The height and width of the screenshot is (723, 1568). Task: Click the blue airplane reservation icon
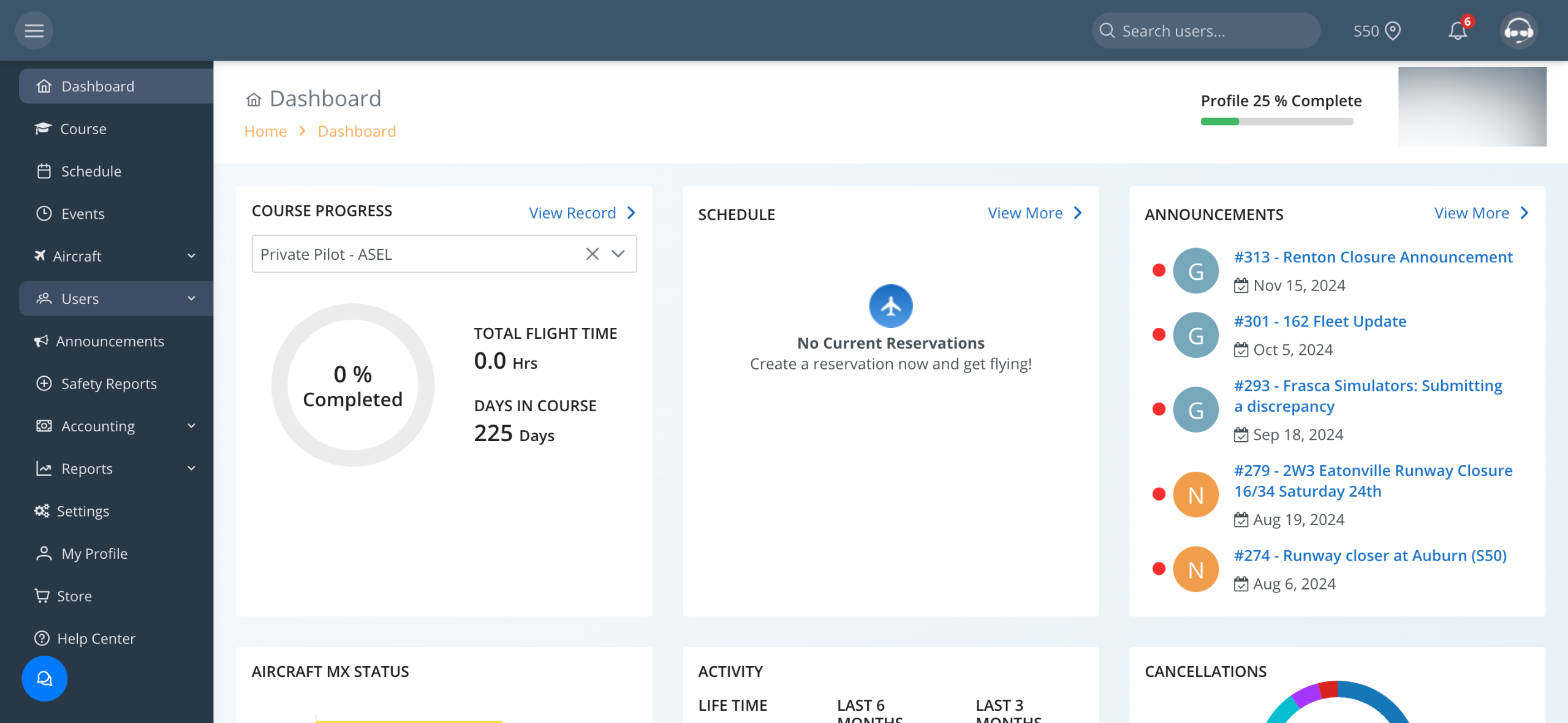pyautogui.click(x=890, y=306)
